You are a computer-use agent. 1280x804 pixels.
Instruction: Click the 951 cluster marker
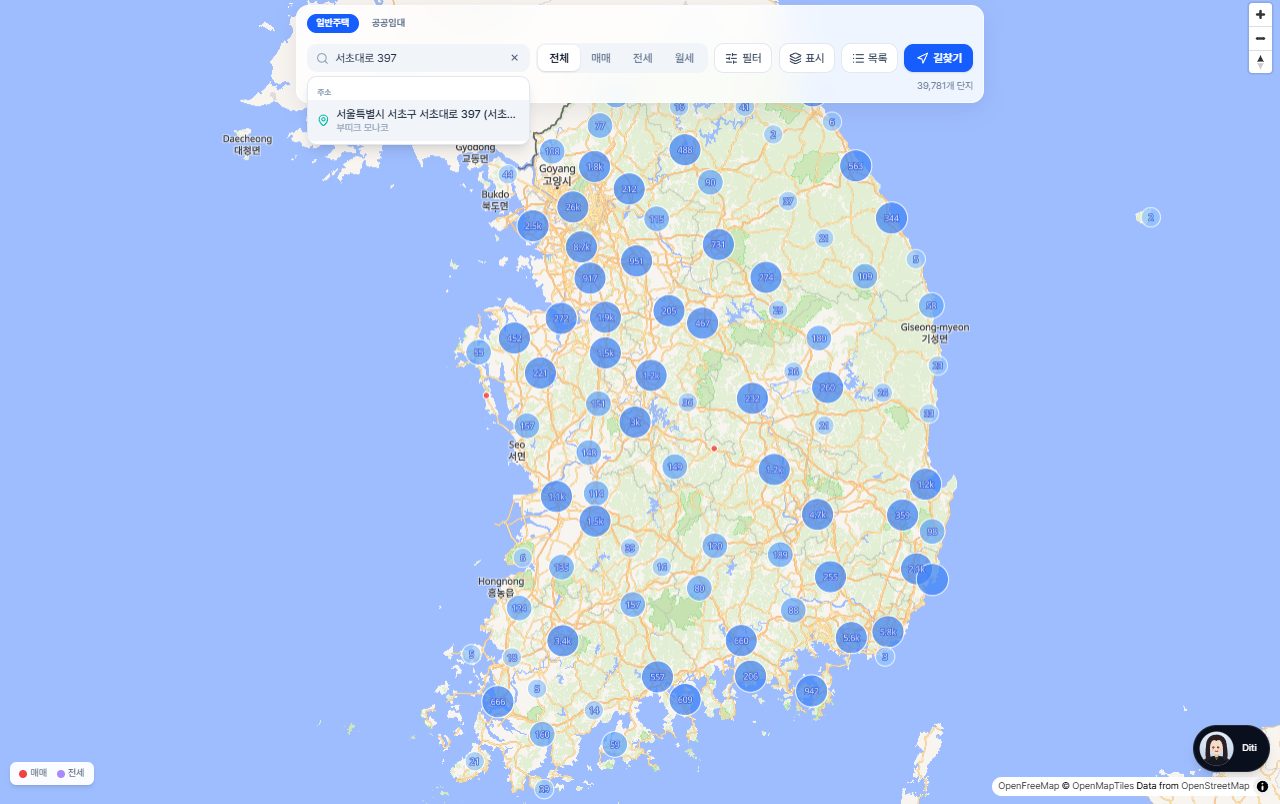[x=635, y=261]
